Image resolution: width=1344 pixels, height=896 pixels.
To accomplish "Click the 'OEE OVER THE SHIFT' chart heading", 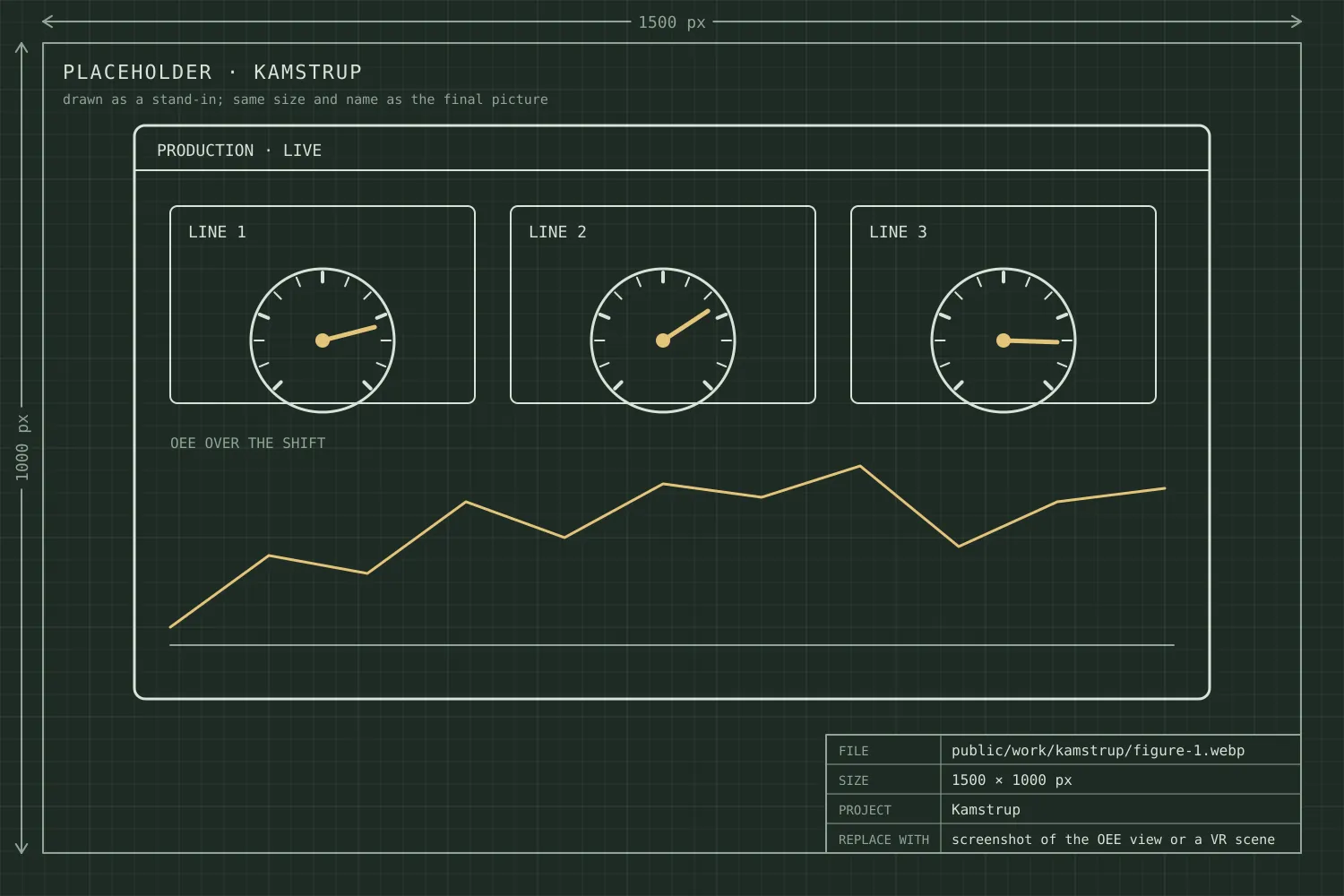I will [248, 443].
